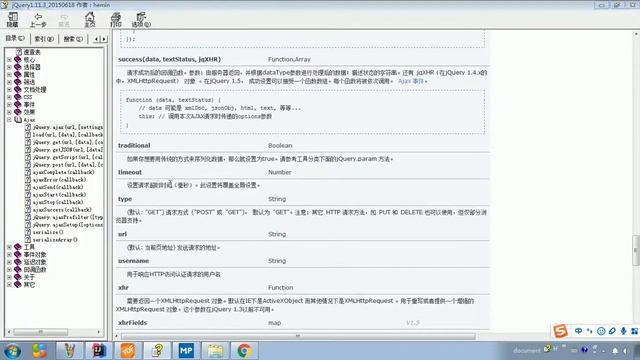The image size is (640, 360).
Task: Select the 选择器 book icon
Action: click(18, 67)
